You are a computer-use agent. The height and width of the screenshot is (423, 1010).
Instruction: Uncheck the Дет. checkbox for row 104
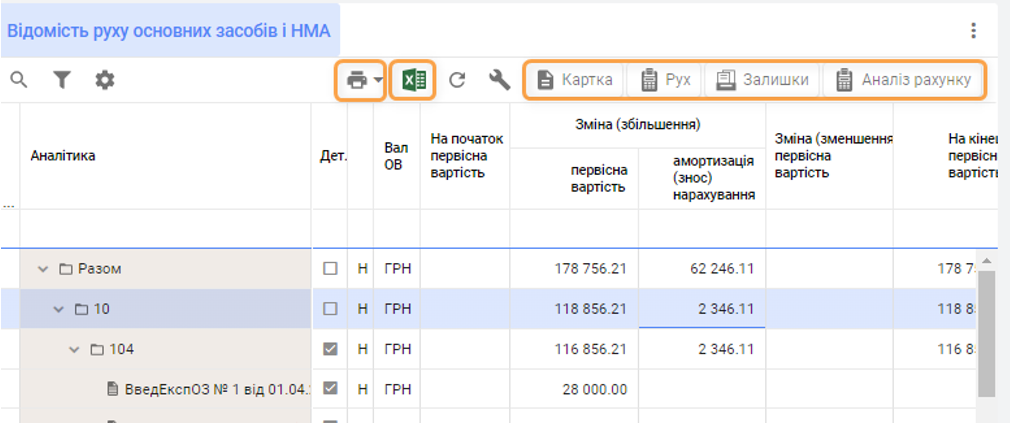[x=330, y=349]
